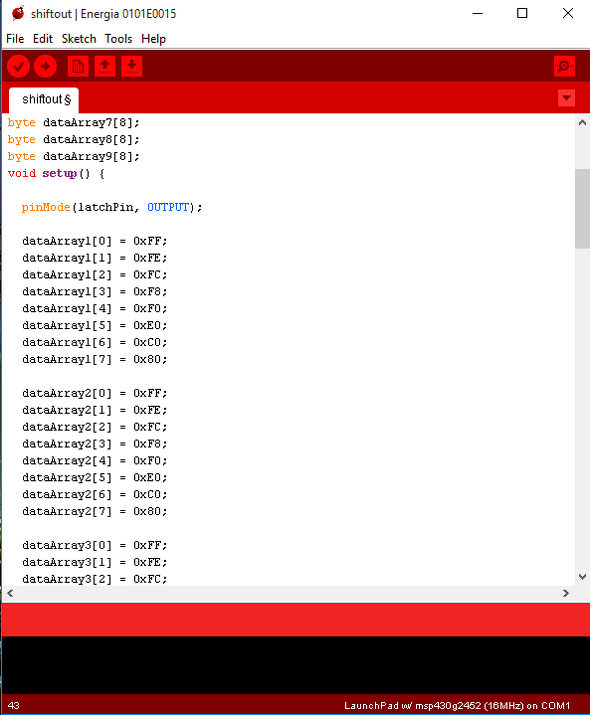This screenshot has height=715, width=590.
Task: Click line 'dataArray1[4] = 0xF0;'
Action: 95,308
